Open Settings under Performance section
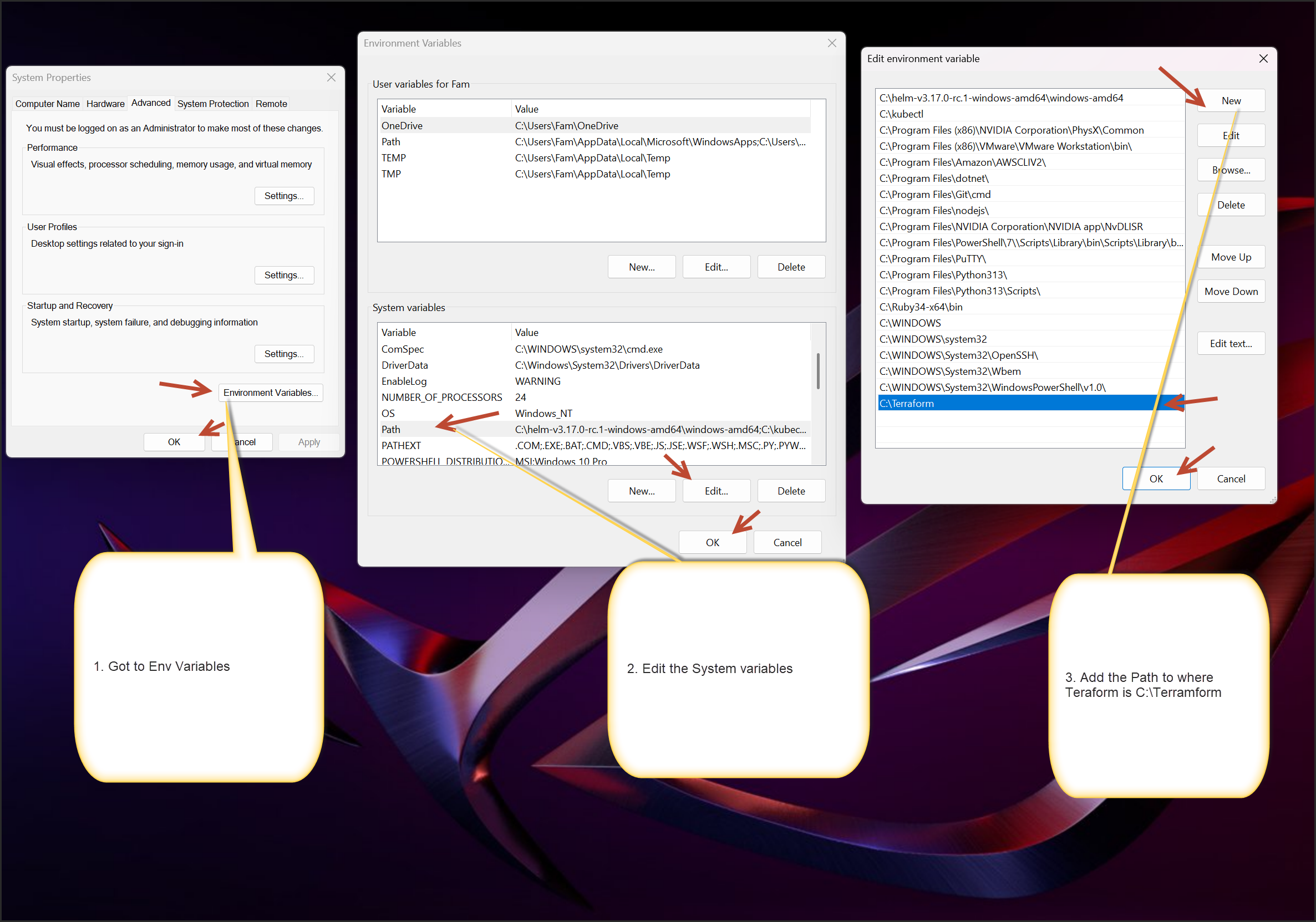Viewport: 1316px width, 922px height. click(284, 195)
